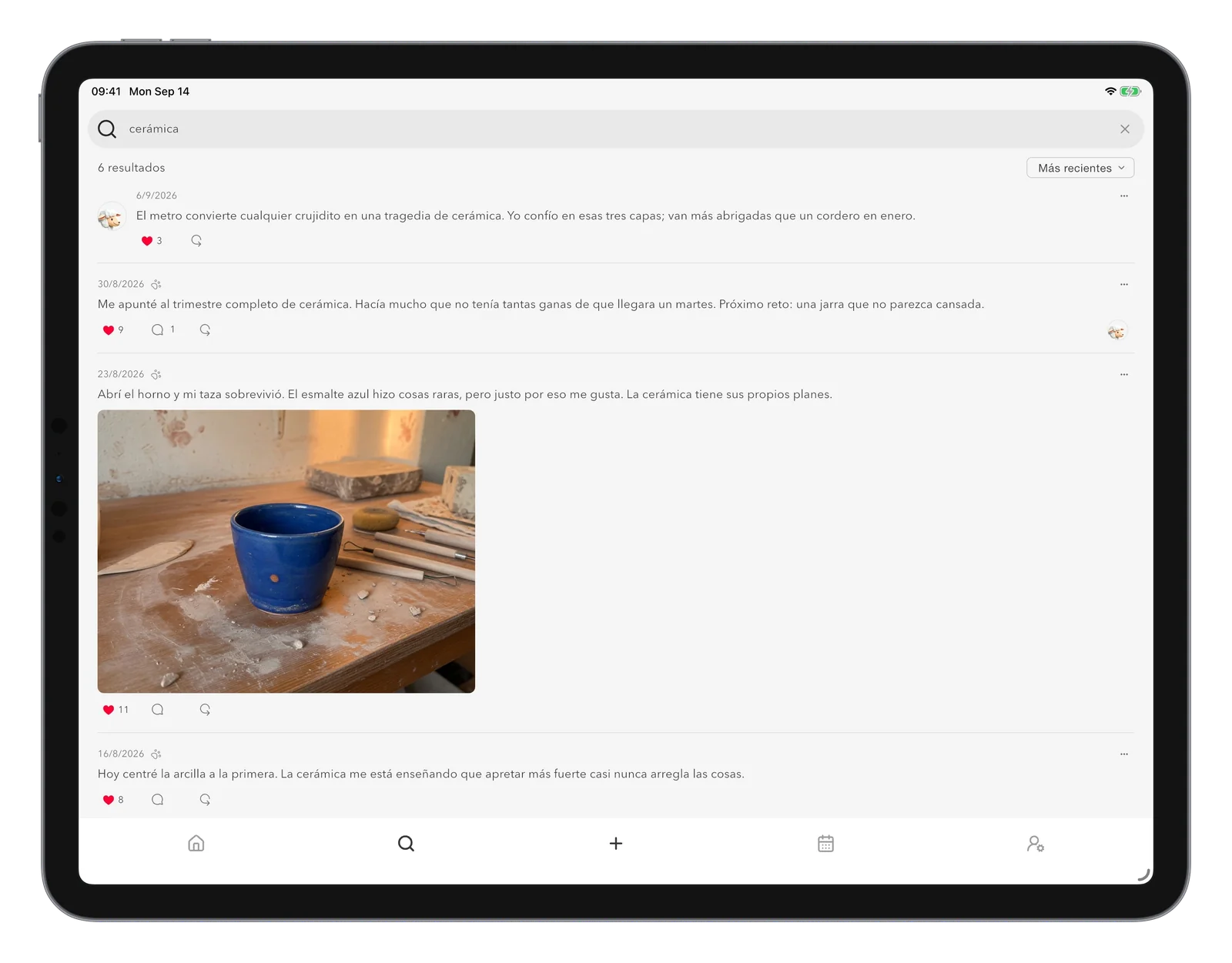The image size is (1232, 963).
Task: Open the more options of the 16/8/2026 post
Action: [1123, 754]
